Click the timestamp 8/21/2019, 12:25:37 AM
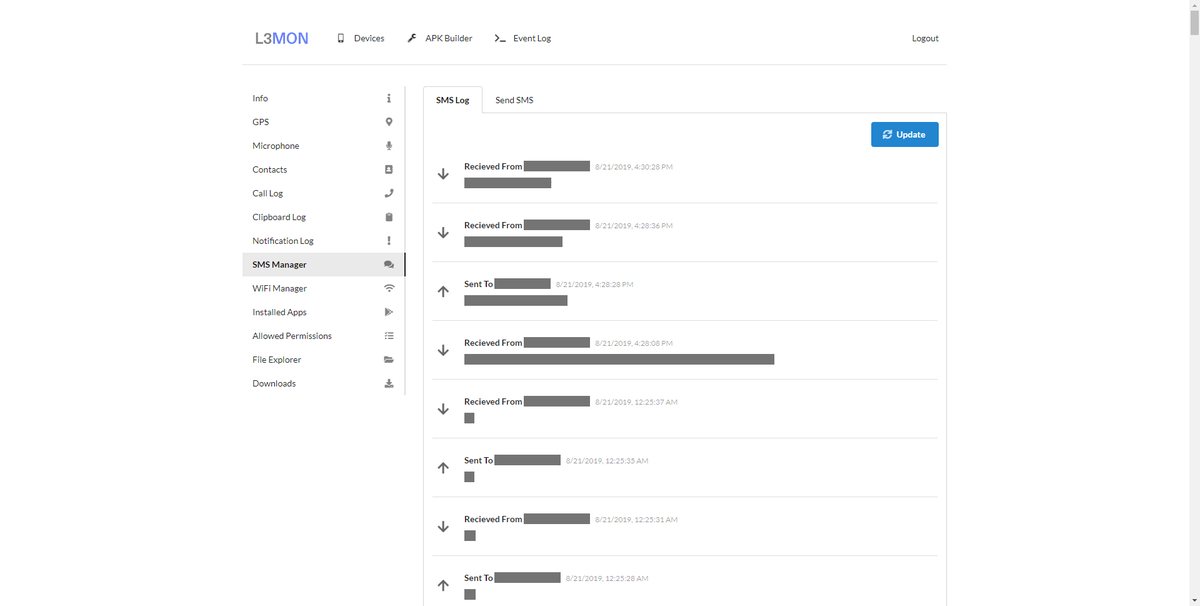 click(x=636, y=402)
